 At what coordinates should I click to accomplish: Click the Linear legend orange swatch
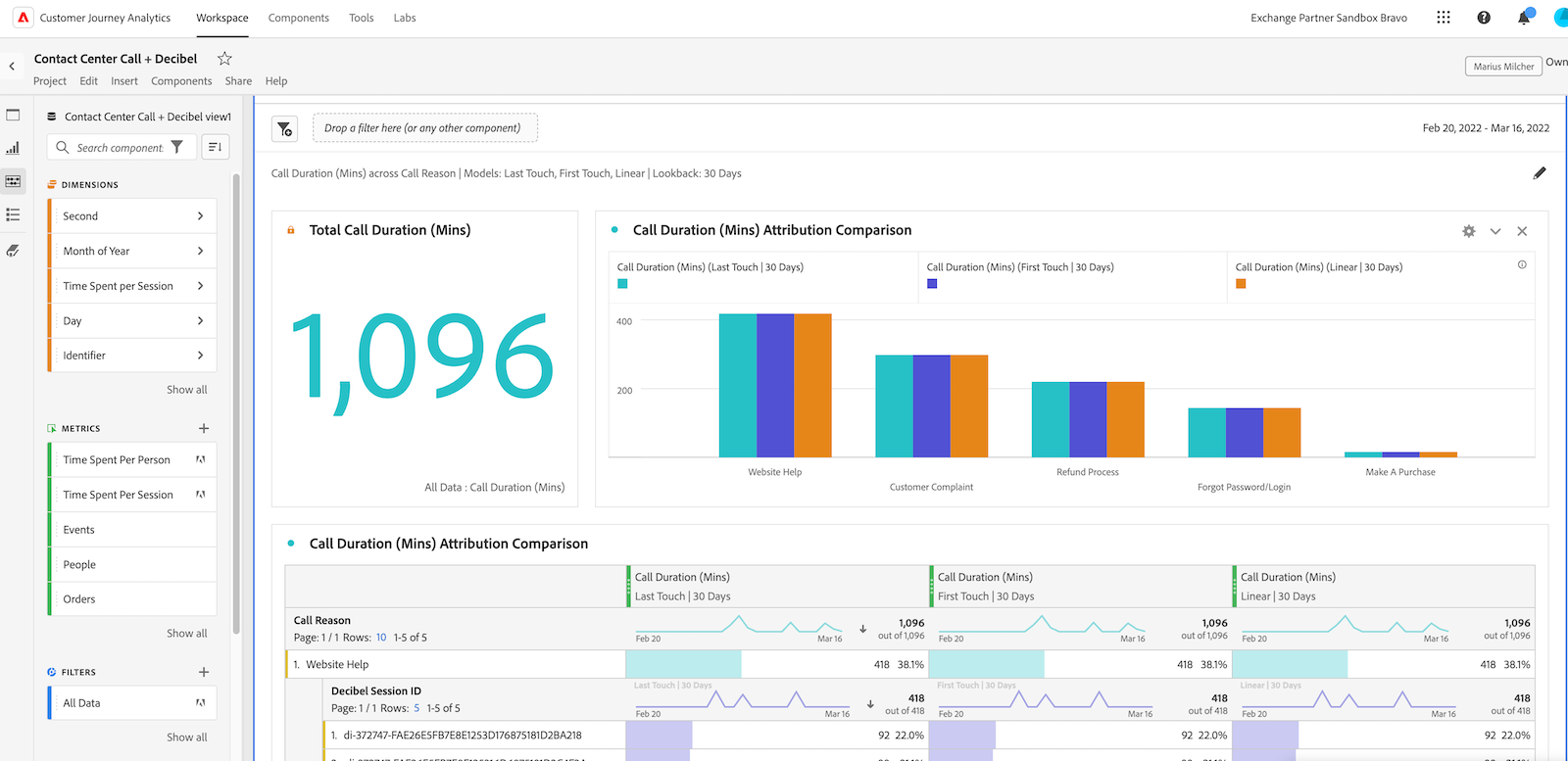(1241, 284)
